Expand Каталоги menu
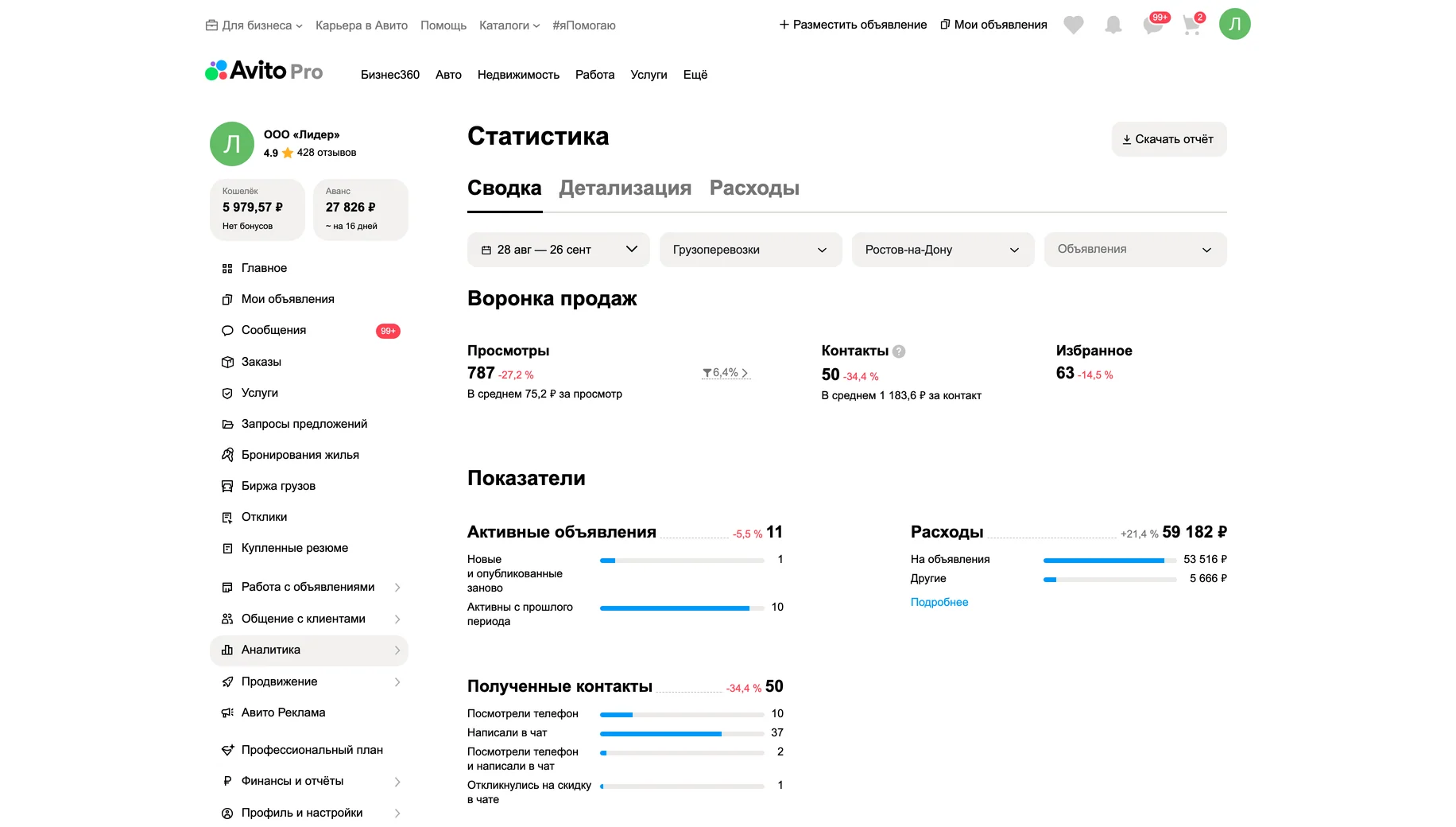 [509, 25]
